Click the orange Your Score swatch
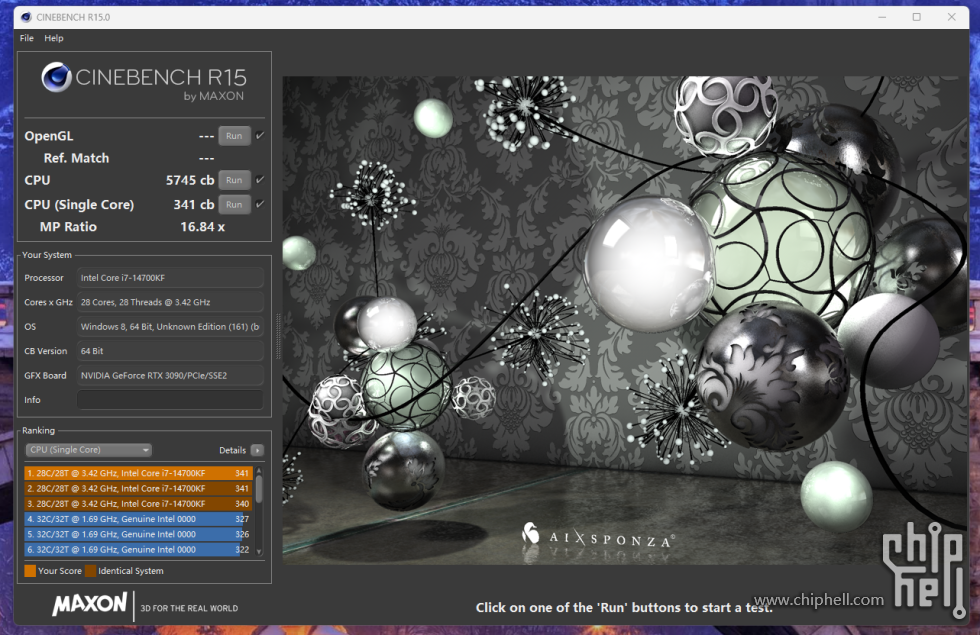This screenshot has height=635, width=980. click(30, 571)
